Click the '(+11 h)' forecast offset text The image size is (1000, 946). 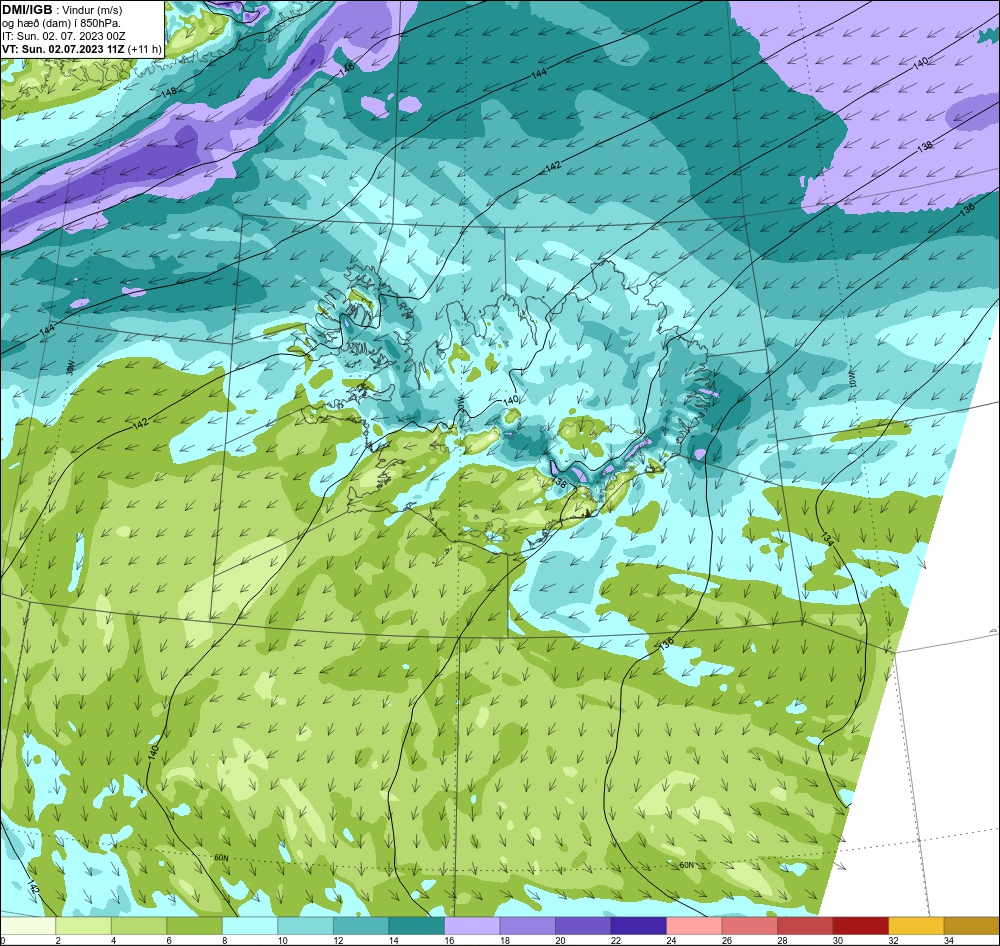145,49
